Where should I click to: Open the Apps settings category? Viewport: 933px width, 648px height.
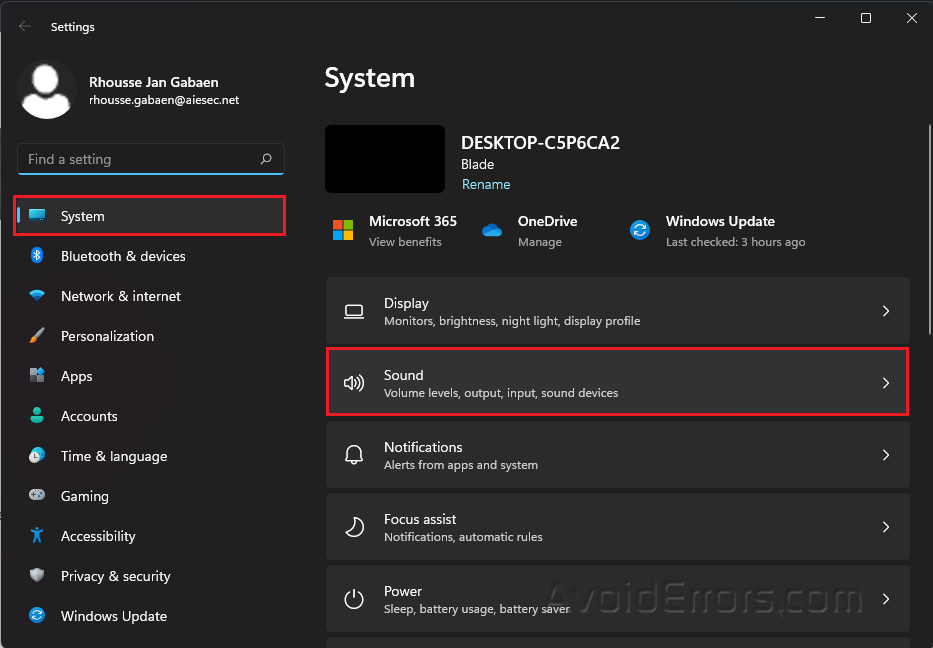pos(76,376)
